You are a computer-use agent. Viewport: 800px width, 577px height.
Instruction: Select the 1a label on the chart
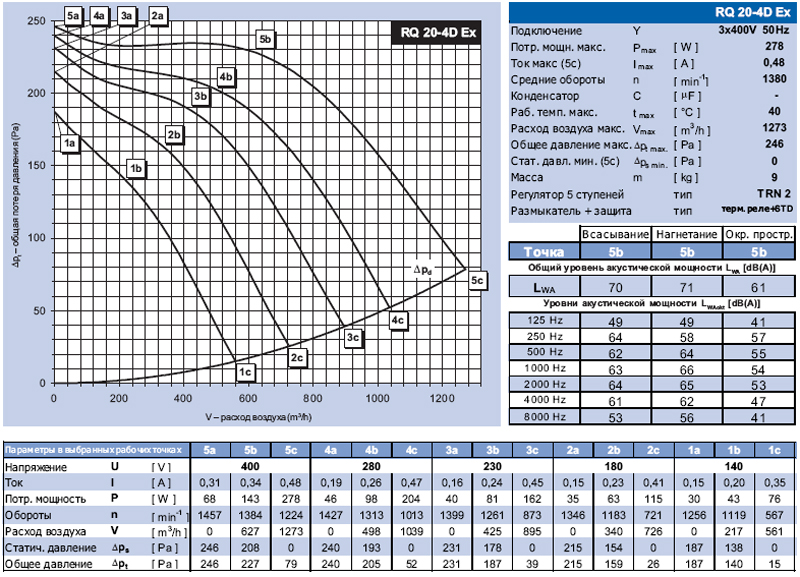point(70,146)
